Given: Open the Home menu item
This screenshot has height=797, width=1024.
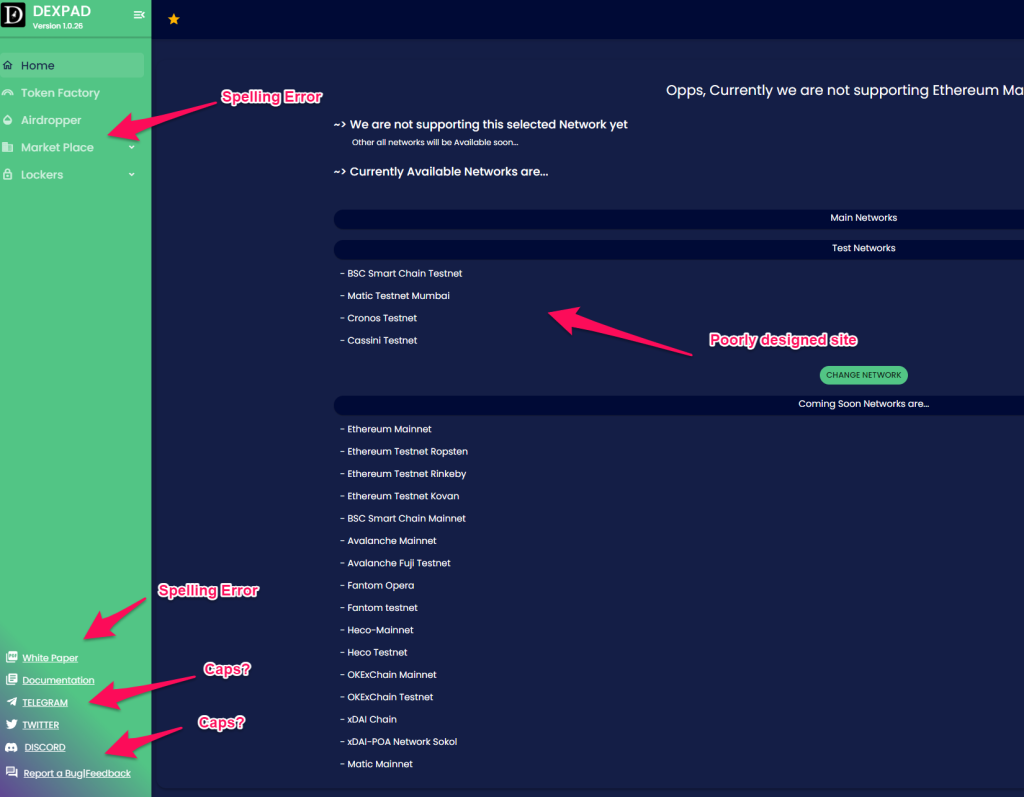Looking at the screenshot, I should 72,65.
